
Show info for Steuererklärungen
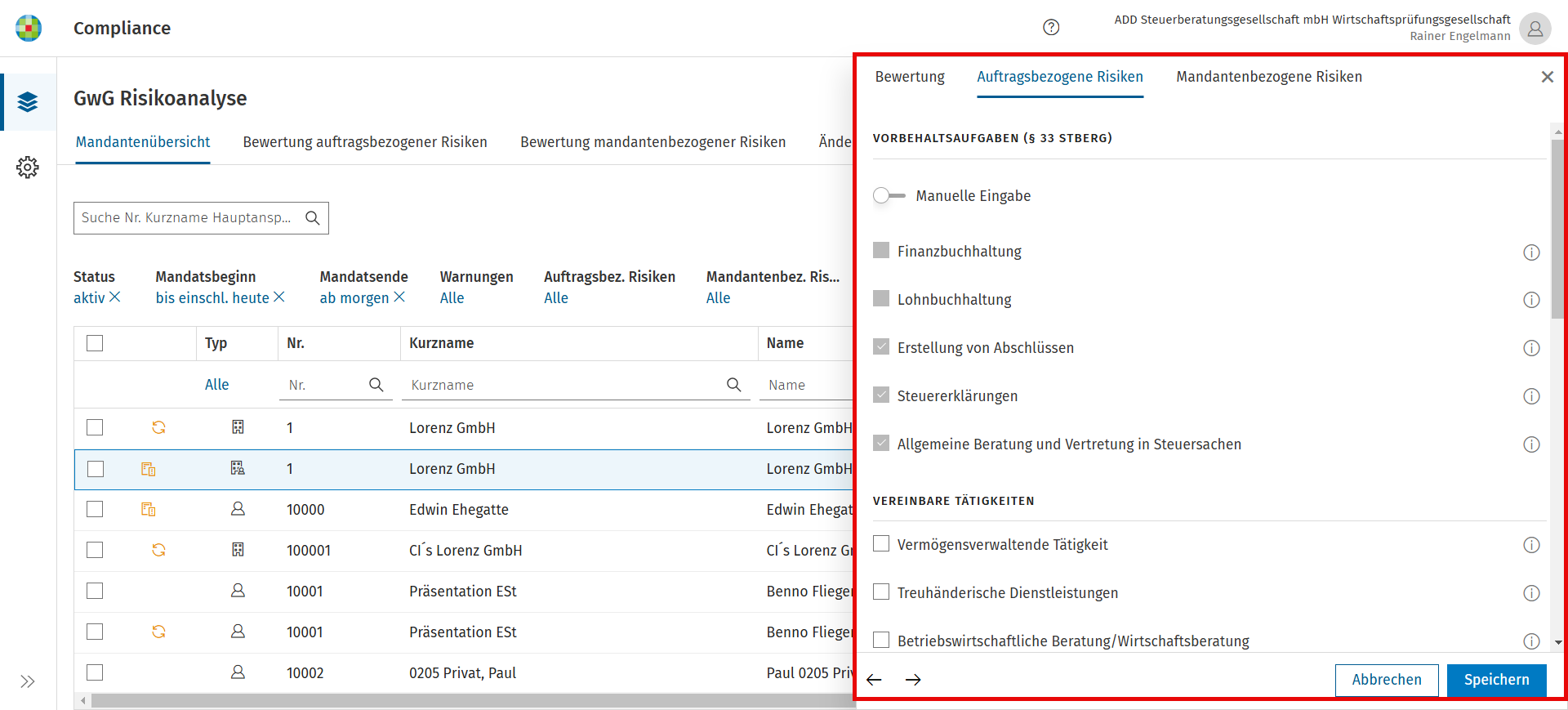pos(1531,396)
